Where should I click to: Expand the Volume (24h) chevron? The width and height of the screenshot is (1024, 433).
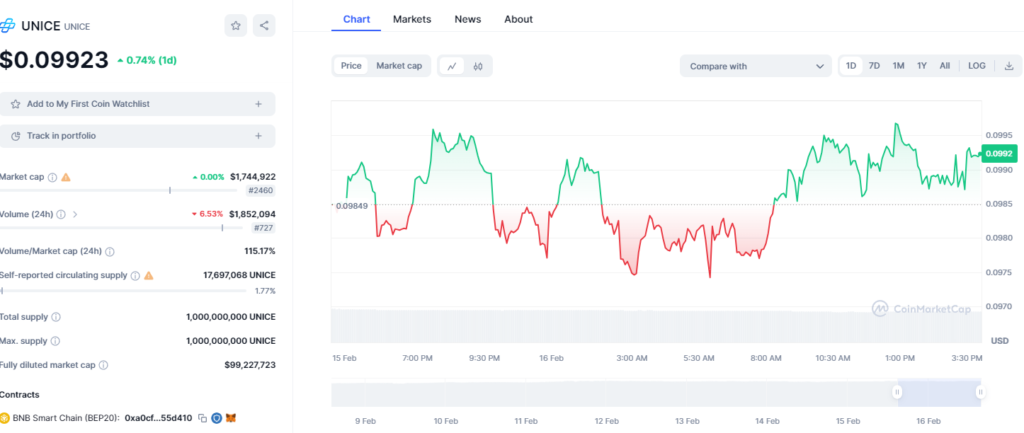pos(75,214)
